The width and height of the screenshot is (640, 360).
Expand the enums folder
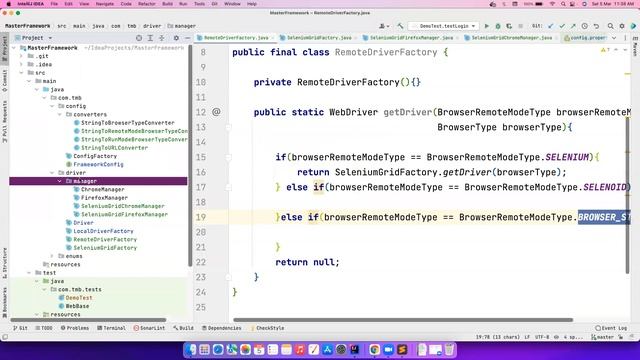click(52, 256)
